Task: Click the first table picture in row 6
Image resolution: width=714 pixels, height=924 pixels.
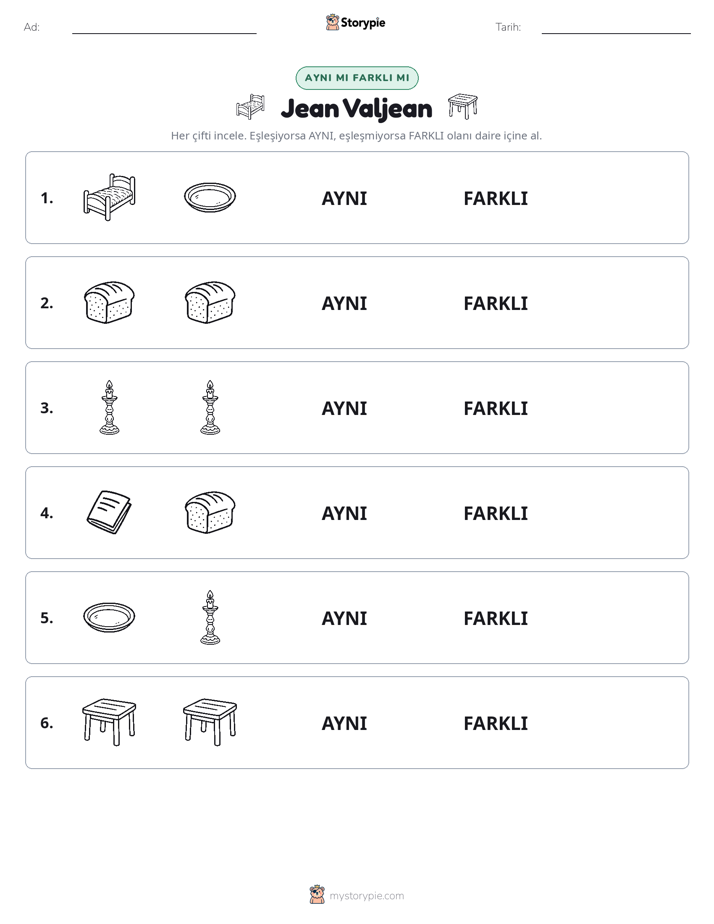Action: tap(110, 722)
